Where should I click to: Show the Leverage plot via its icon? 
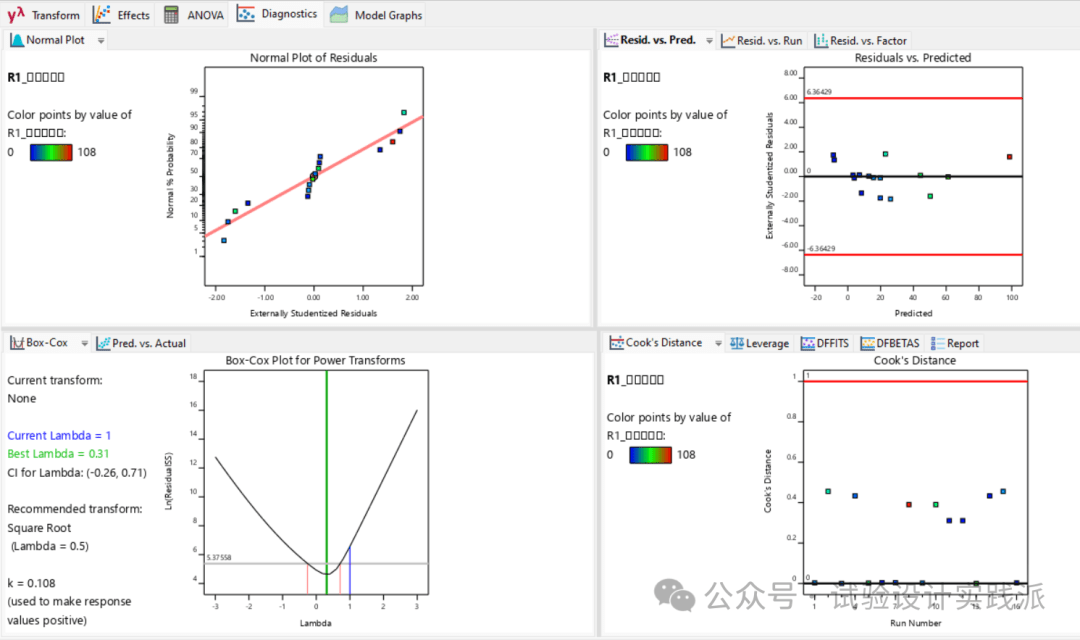pos(735,343)
